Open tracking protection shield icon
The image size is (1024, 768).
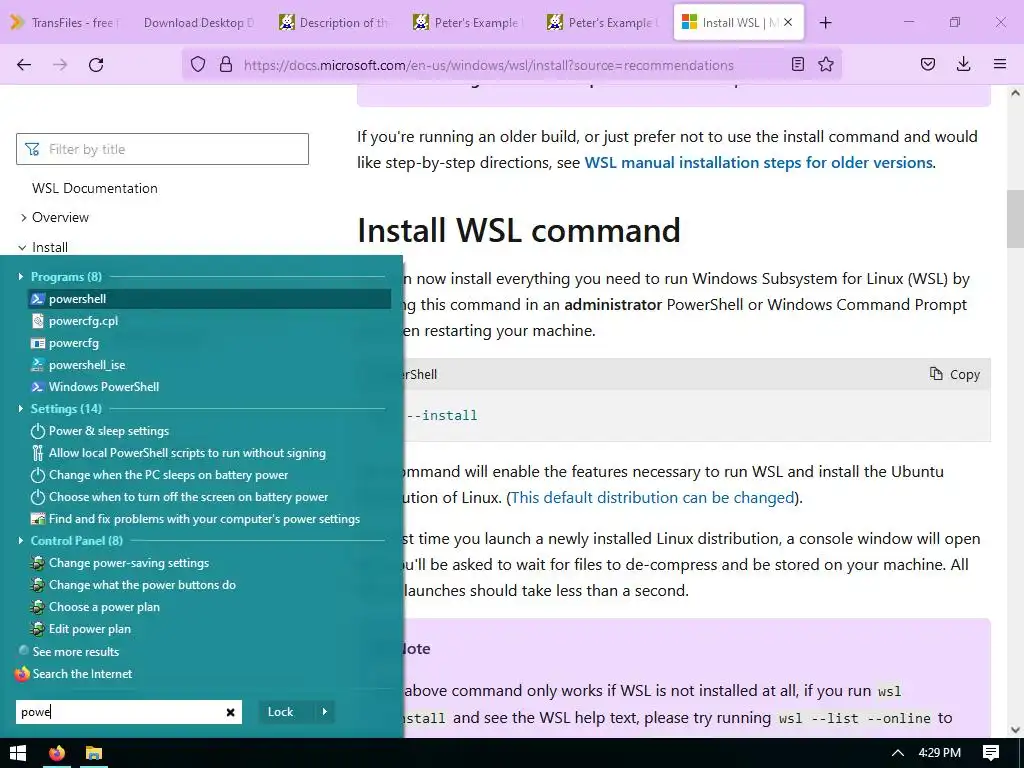(198, 65)
